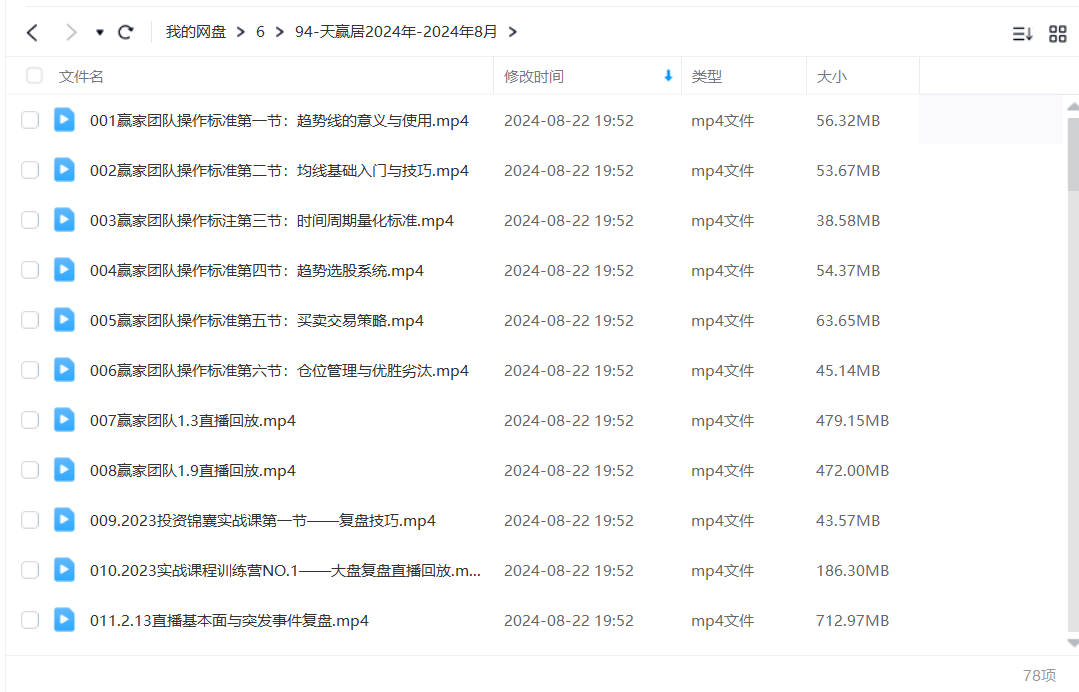Click video icon of 001 趋势线的意义与使用
Image resolution: width=1079 pixels, height=692 pixels.
(64, 120)
